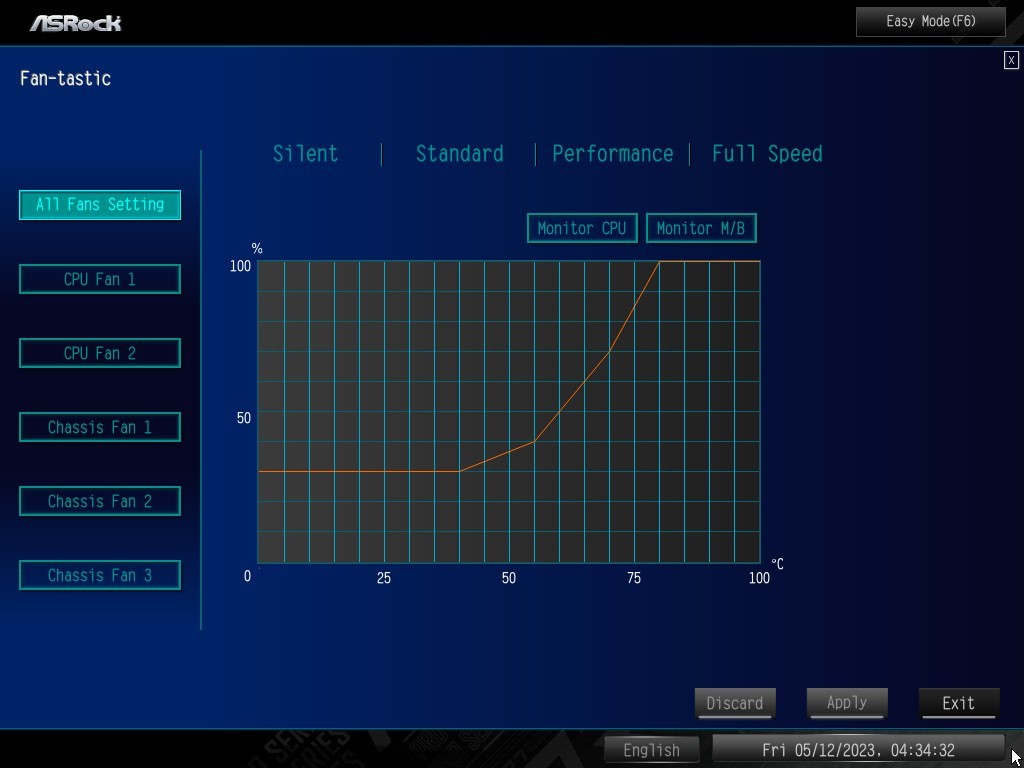The height and width of the screenshot is (768, 1024).
Task: Click the 50 percent axis label
Action: 244,418
